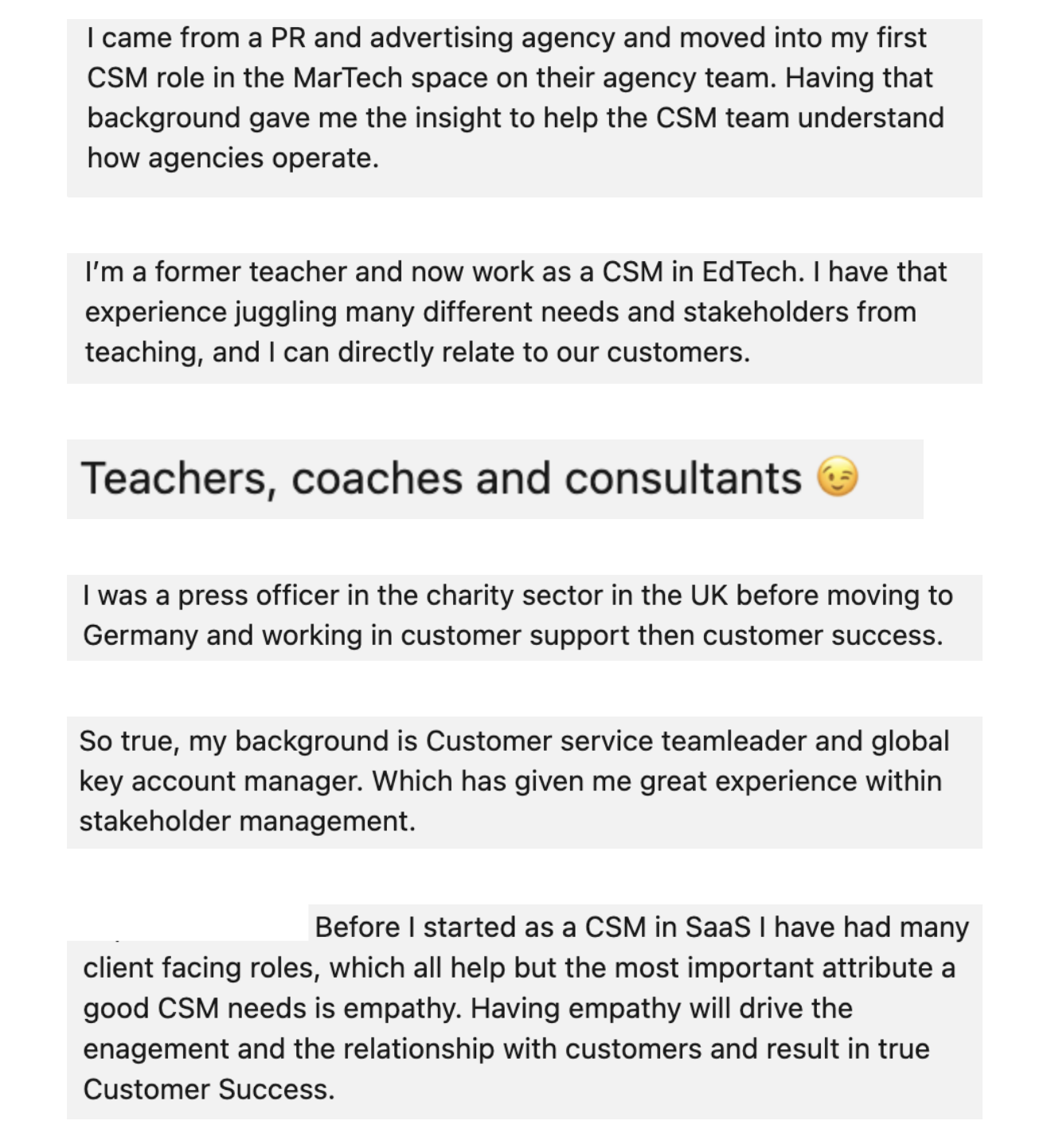The height and width of the screenshot is (1148, 1059).
Task: Click the misspelled word "enagement"
Action: 155,1050
